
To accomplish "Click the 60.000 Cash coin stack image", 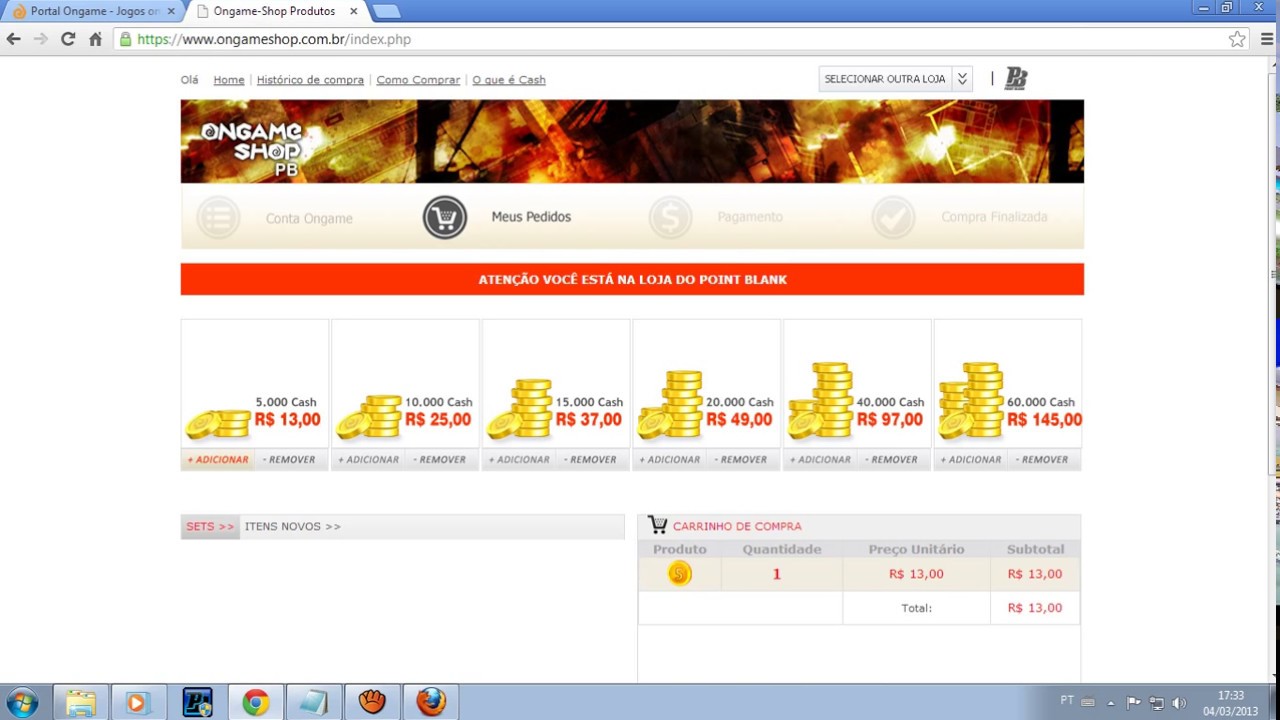I will click(971, 401).
